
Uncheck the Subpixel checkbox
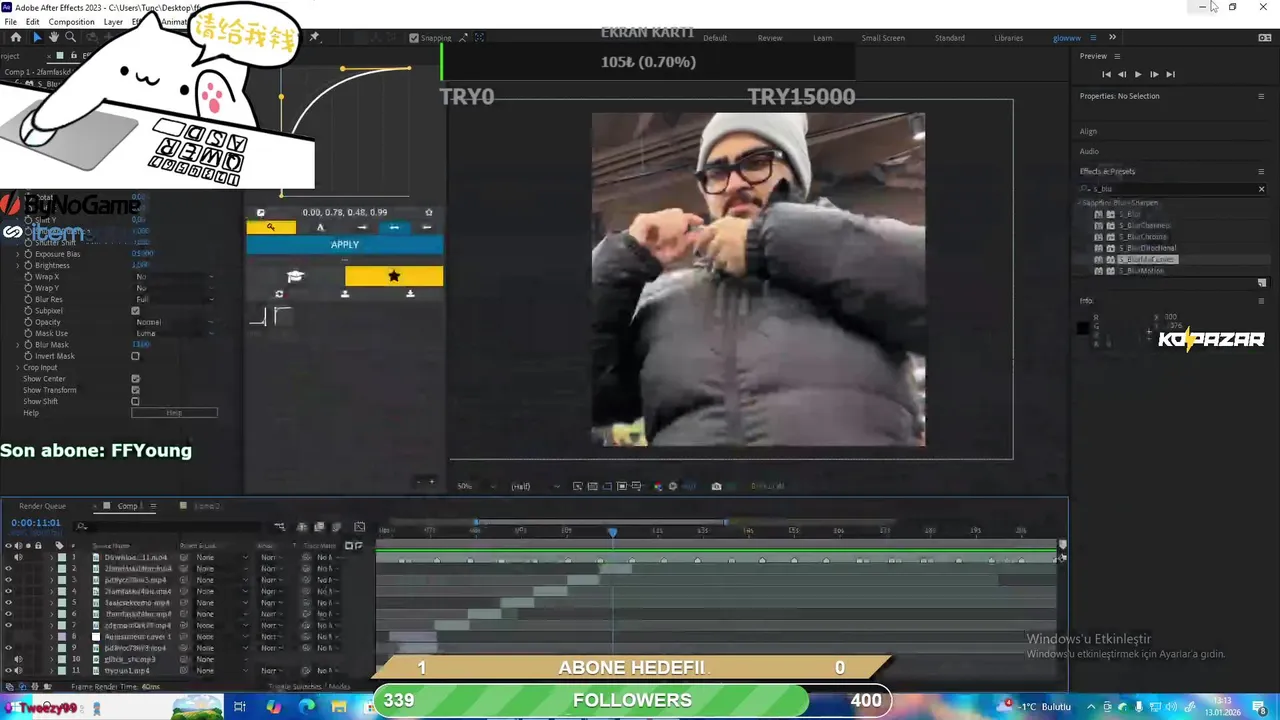(x=135, y=311)
